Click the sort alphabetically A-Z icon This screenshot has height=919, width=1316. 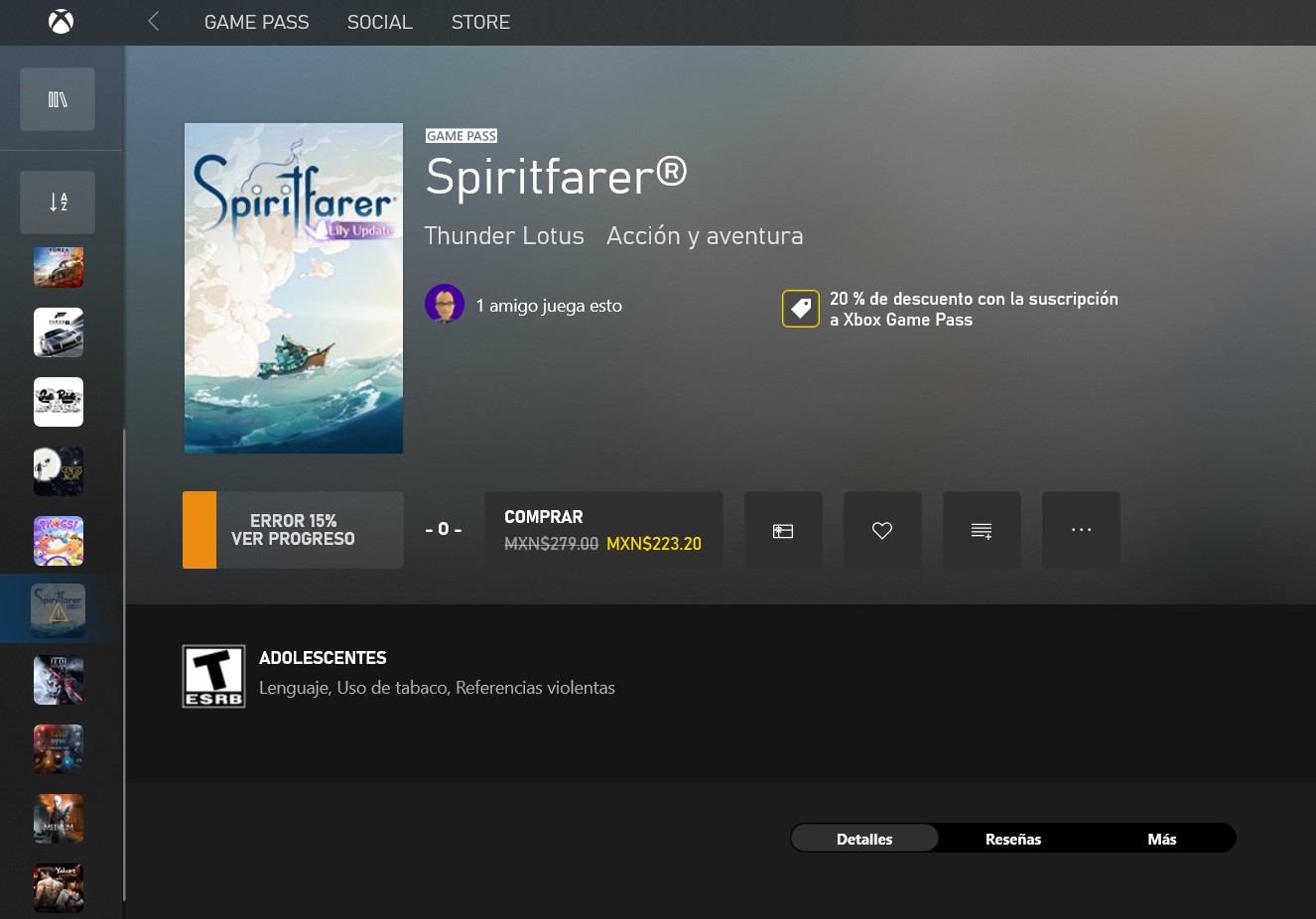pyautogui.click(x=57, y=201)
